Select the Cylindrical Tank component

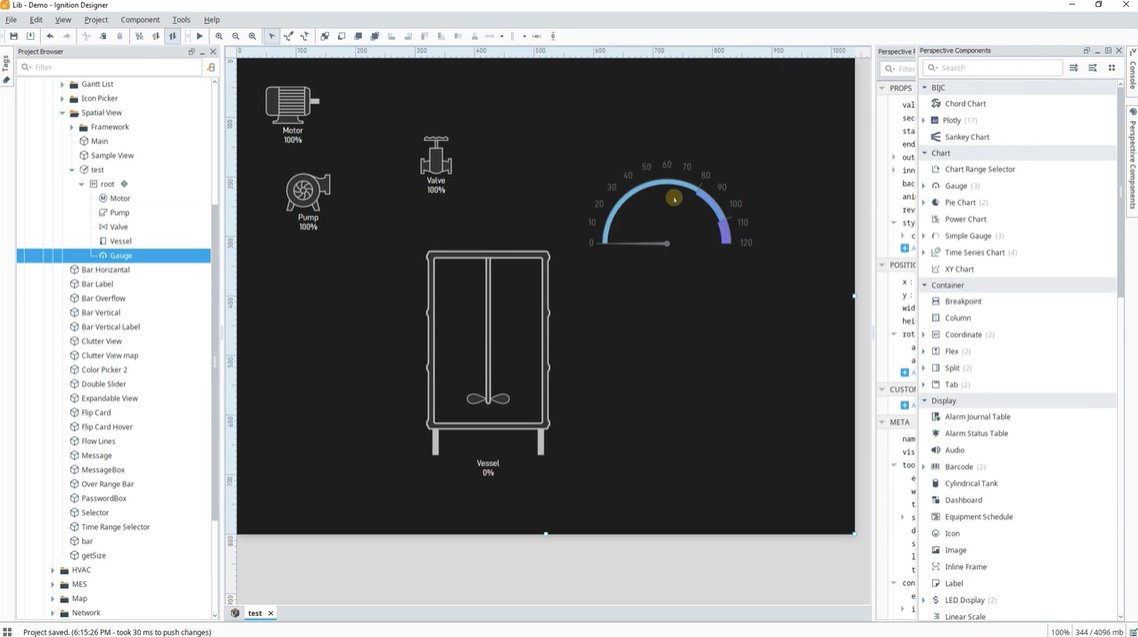pos(971,483)
